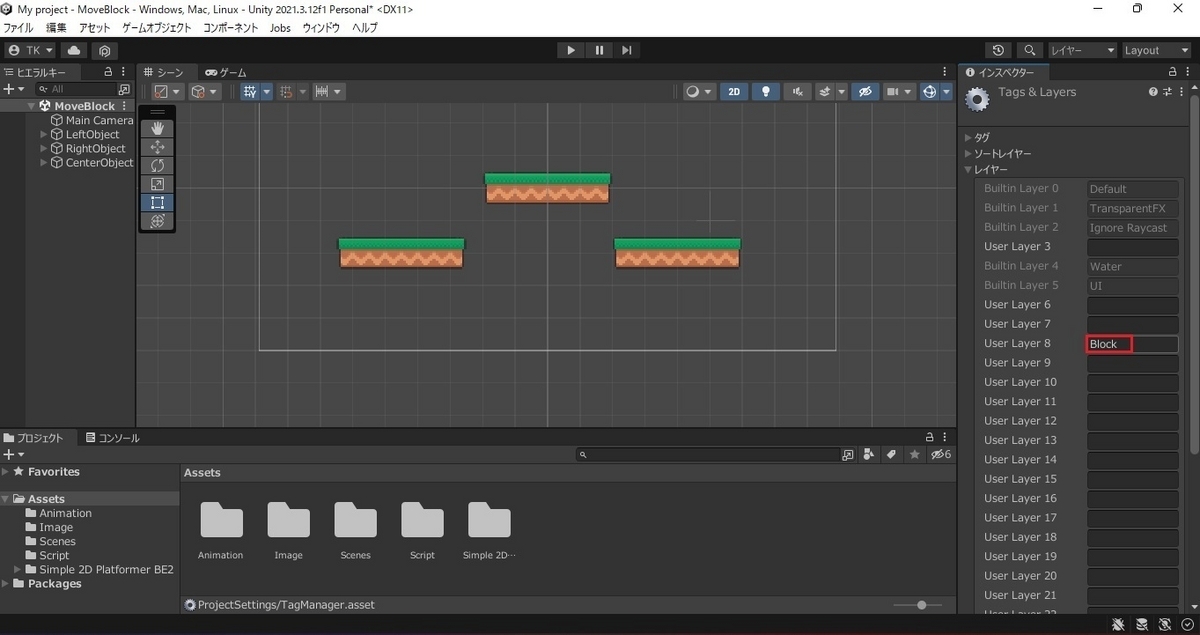Click User Layer 8 field containing Block
Image resolution: width=1200 pixels, height=635 pixels.
(x=1132, y=344)
